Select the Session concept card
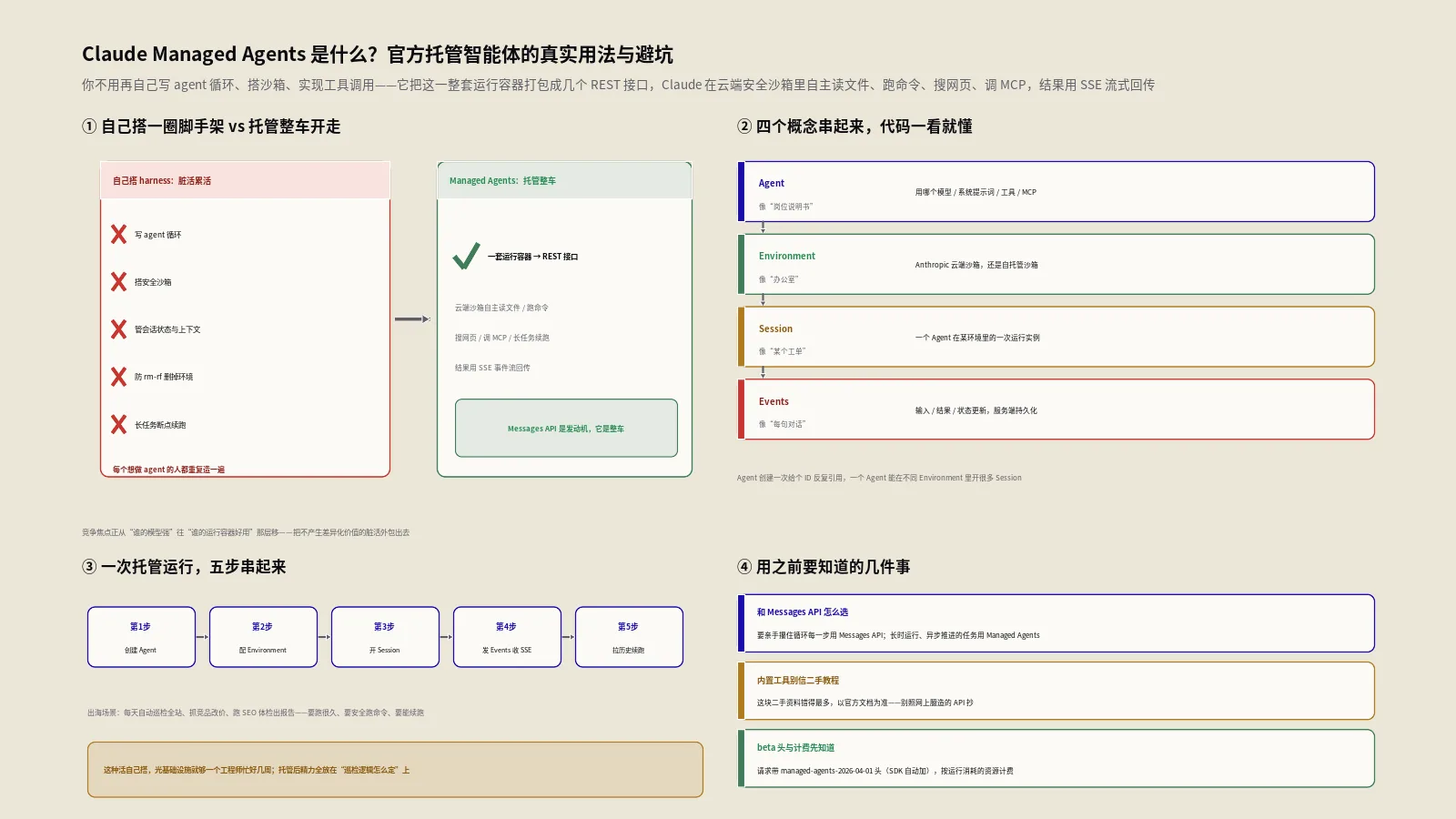The width and height of the screenshot is (1456, 819). click(x=1056, y=337)
